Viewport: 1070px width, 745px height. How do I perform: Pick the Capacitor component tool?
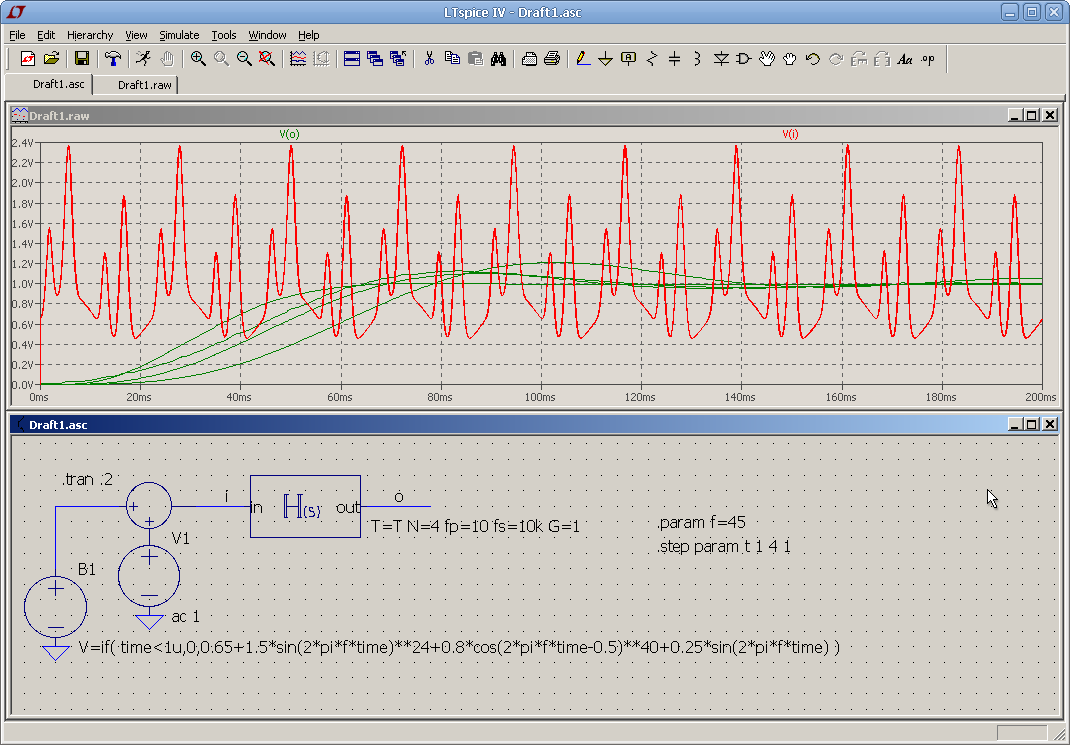674,59
